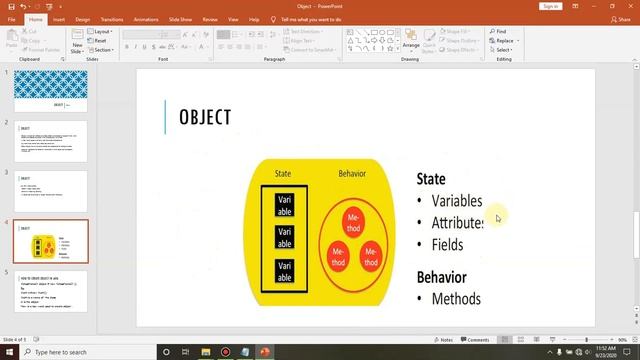640x360 pixels.
Task: Click the Sign in button
Action: click(551, 6)
